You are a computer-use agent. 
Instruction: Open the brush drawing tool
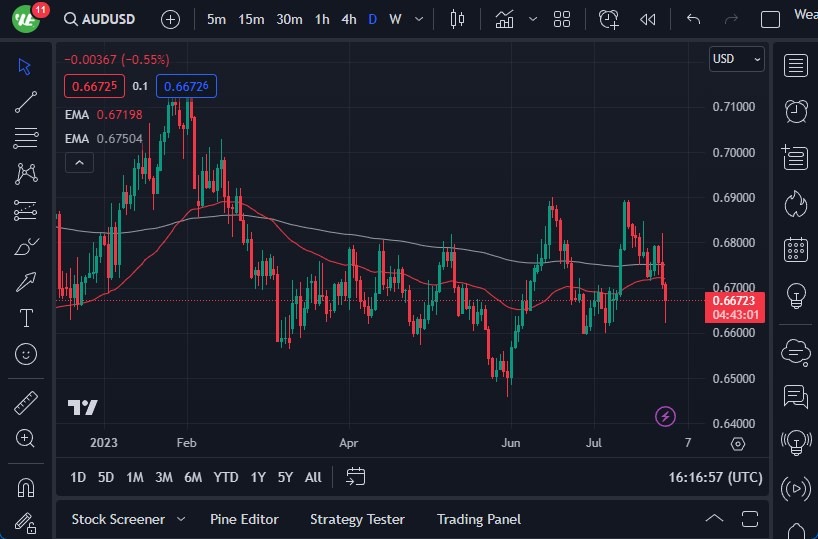tap(26, 245)
